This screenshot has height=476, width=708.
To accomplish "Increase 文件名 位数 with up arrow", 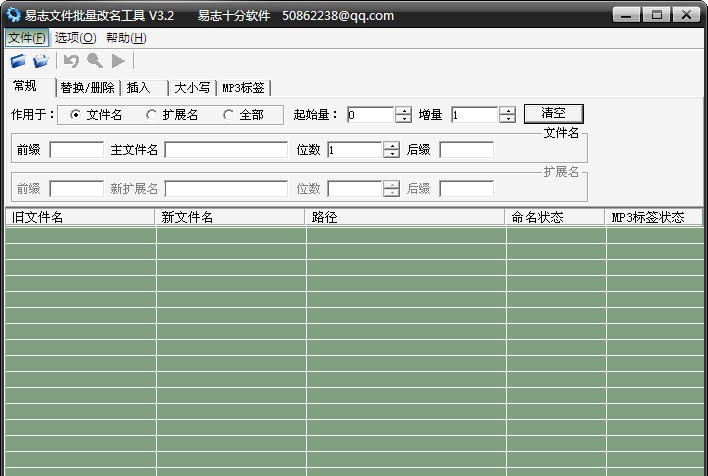I will [391, 145].
